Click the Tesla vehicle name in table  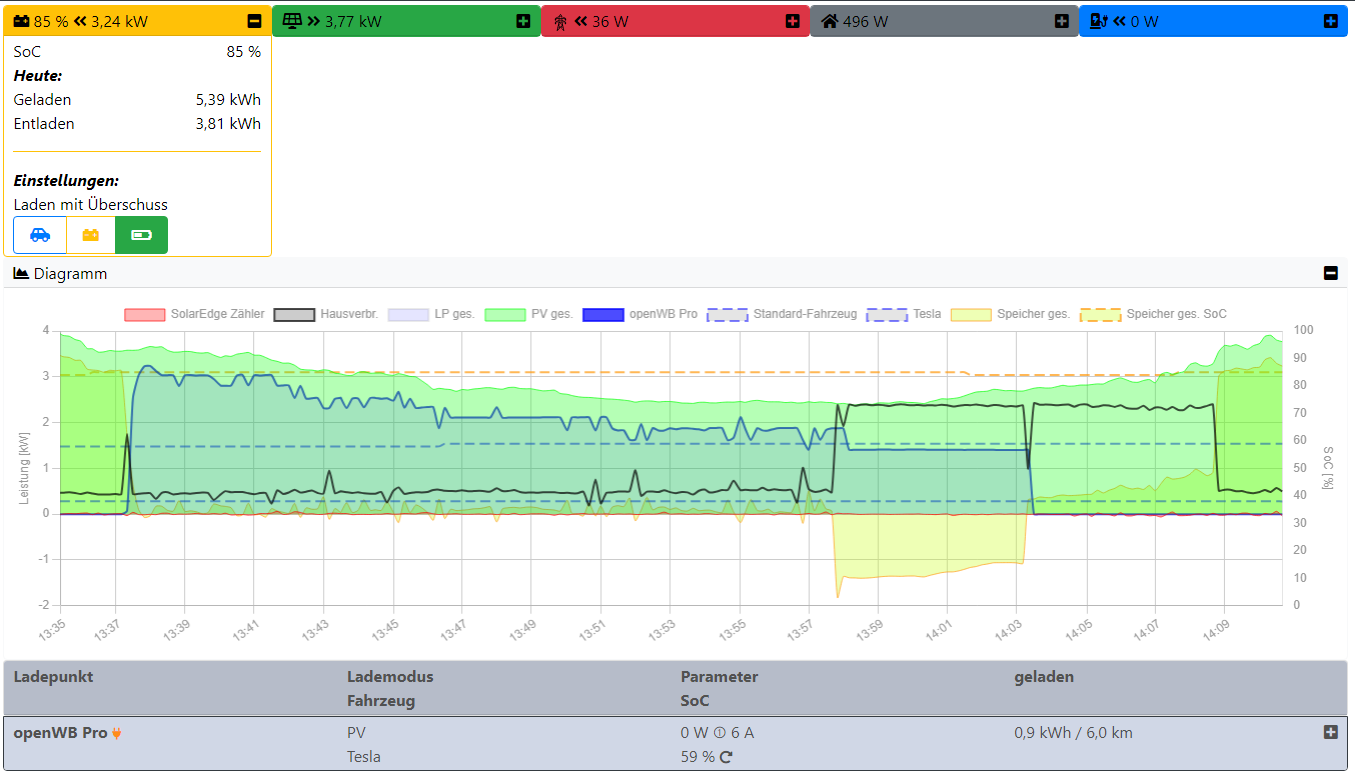[x=364, y=757]
